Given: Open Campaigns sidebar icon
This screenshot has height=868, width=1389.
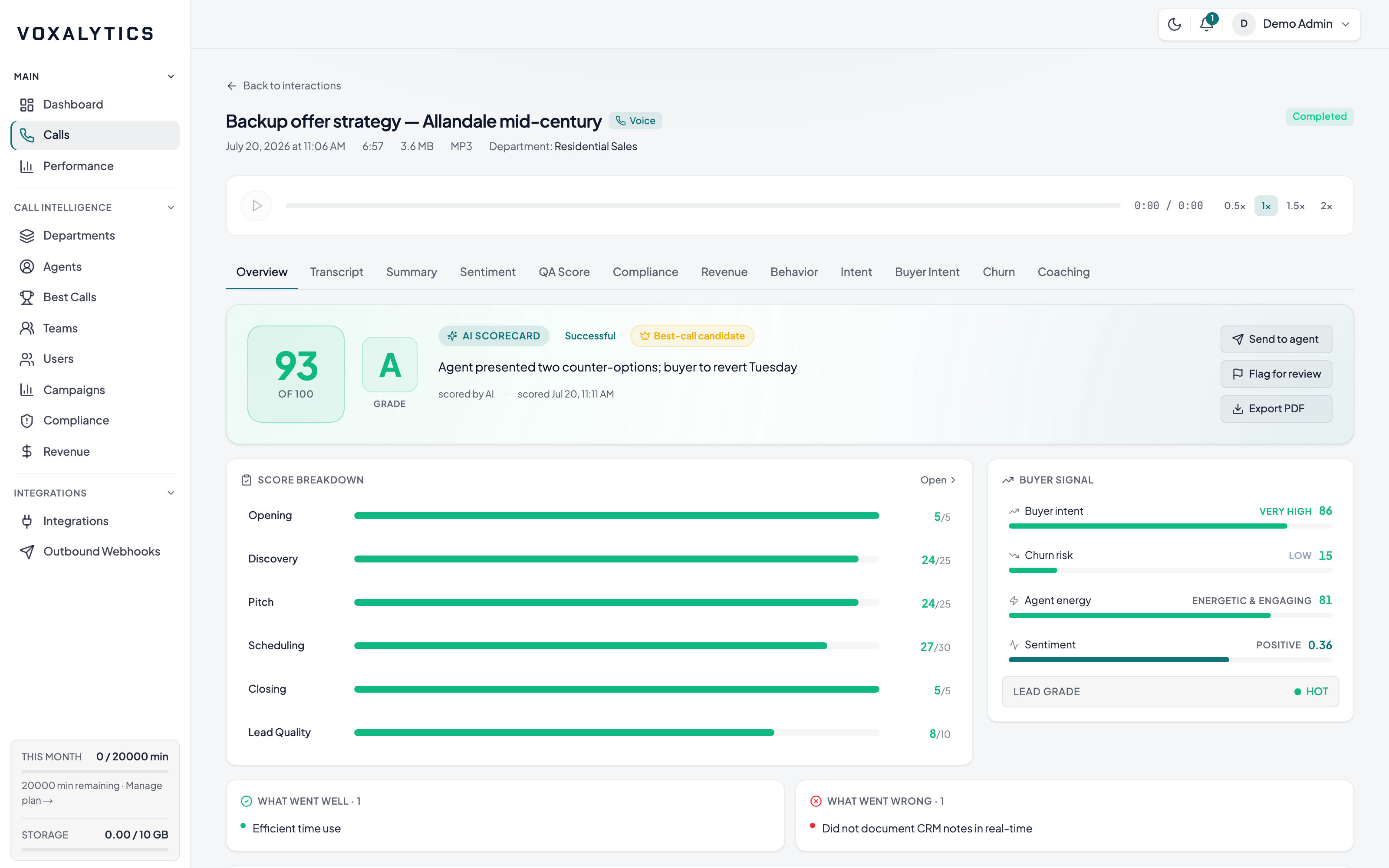Looking at the screenshot, I should tap(27, 390).
